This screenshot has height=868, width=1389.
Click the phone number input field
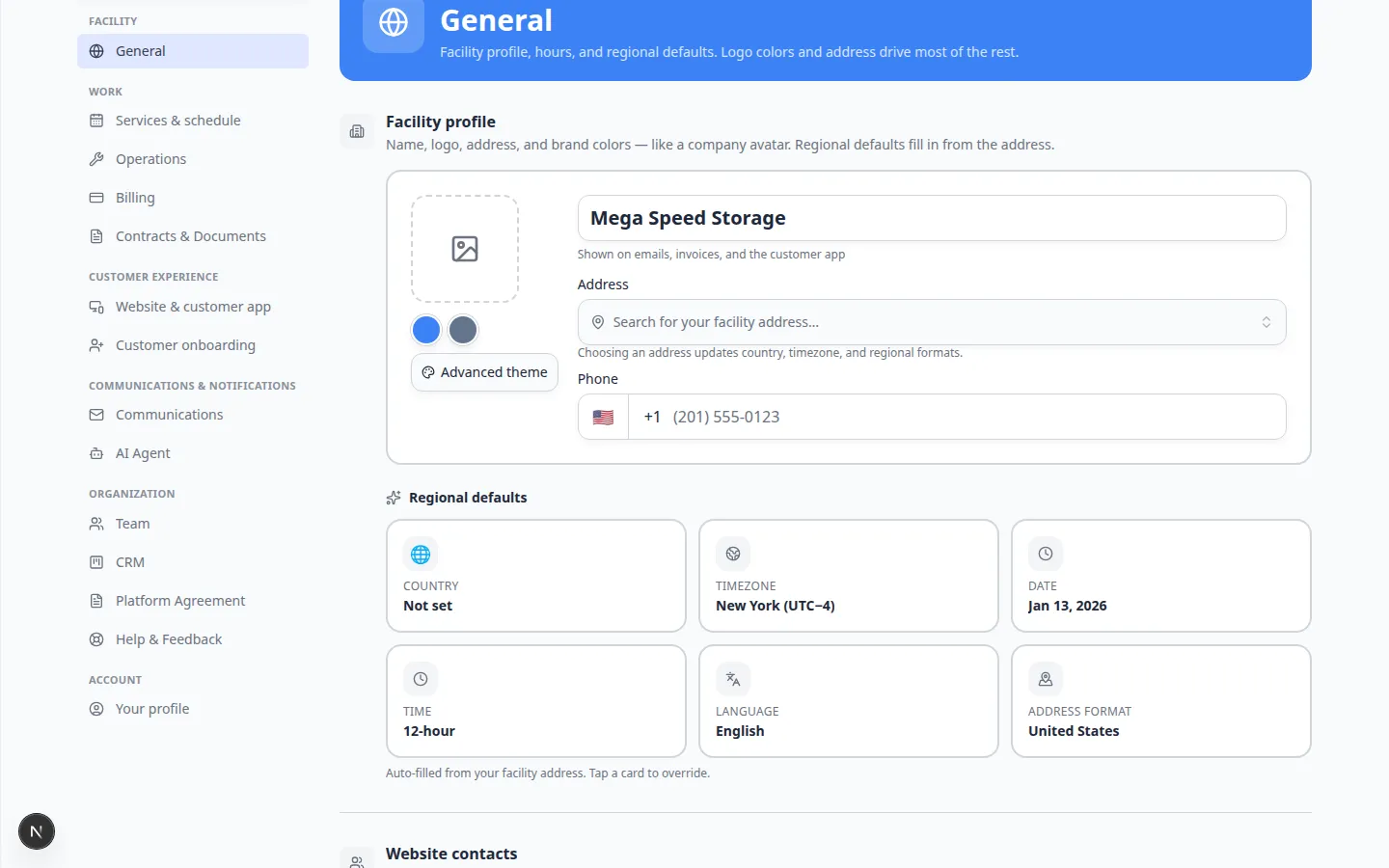coord(957,417)
